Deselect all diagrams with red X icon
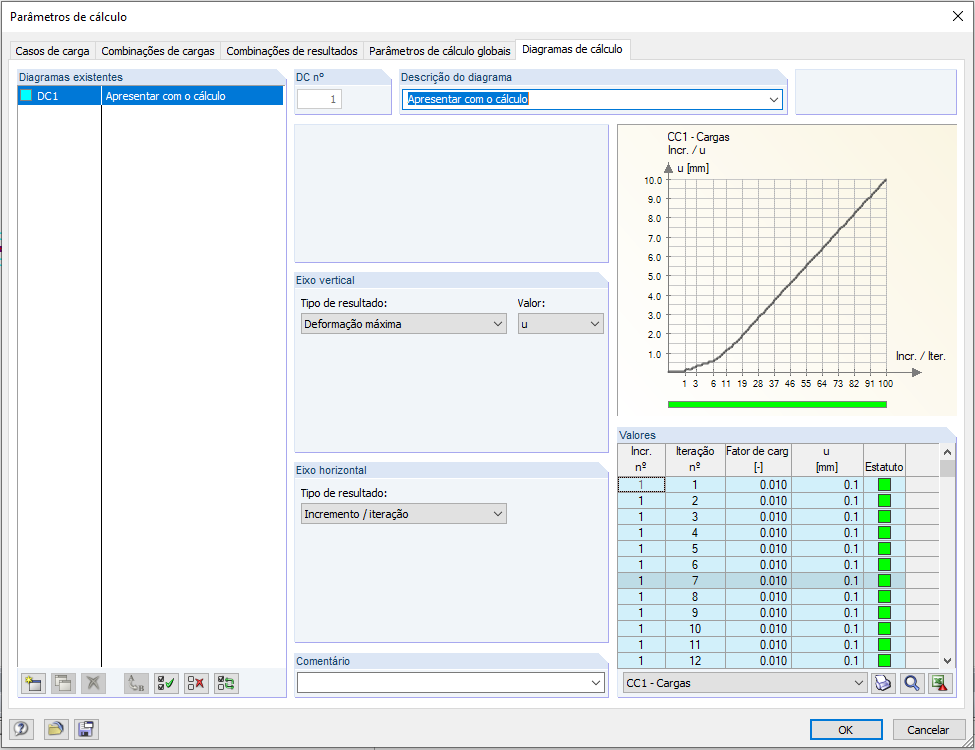The image size is (975, 750). click(x=196, y=683)
